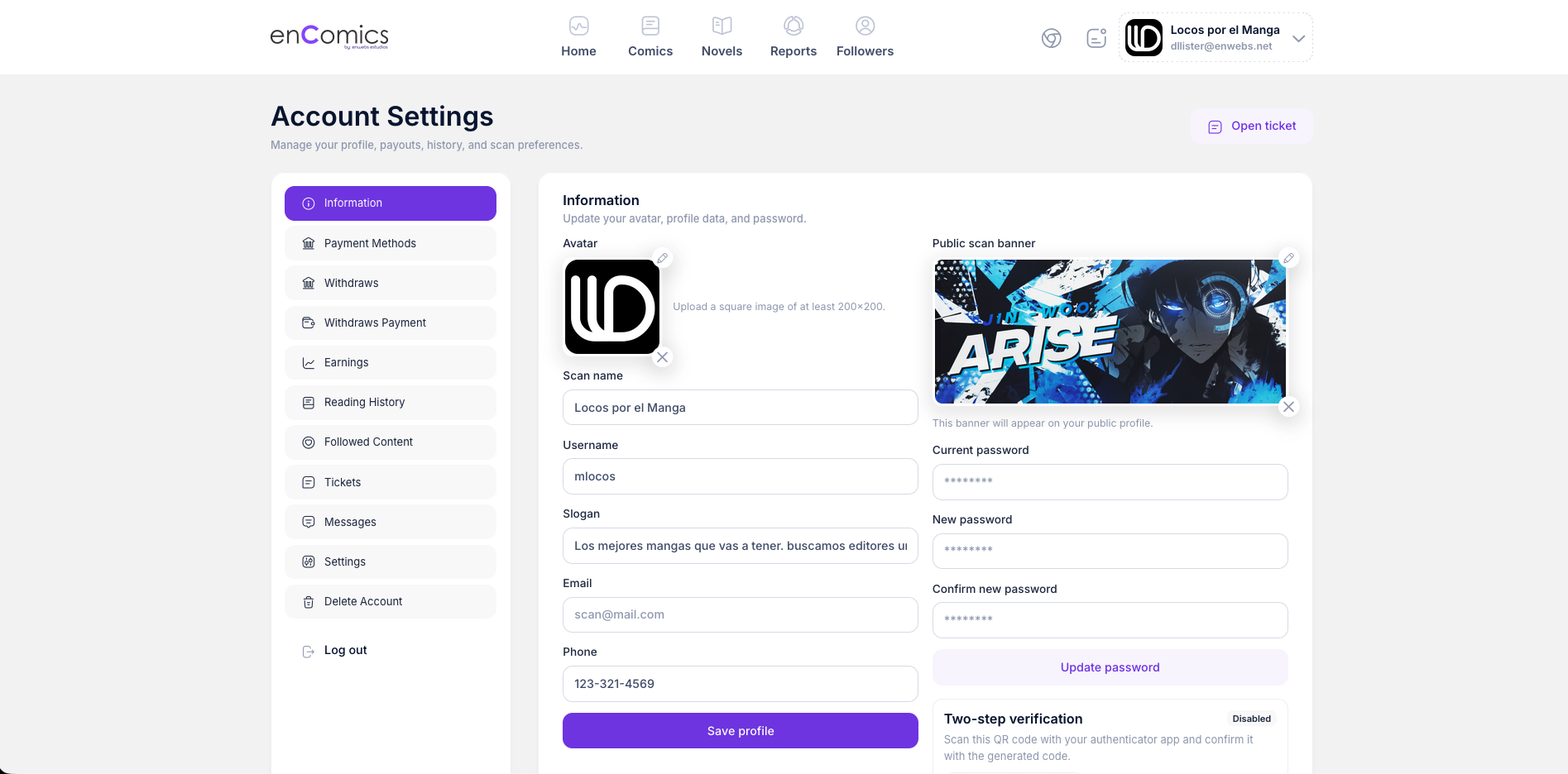The height and width of the screenshot is (774, 1568).
Task: Open the Earnings section
Action: (x=391, y=362)
